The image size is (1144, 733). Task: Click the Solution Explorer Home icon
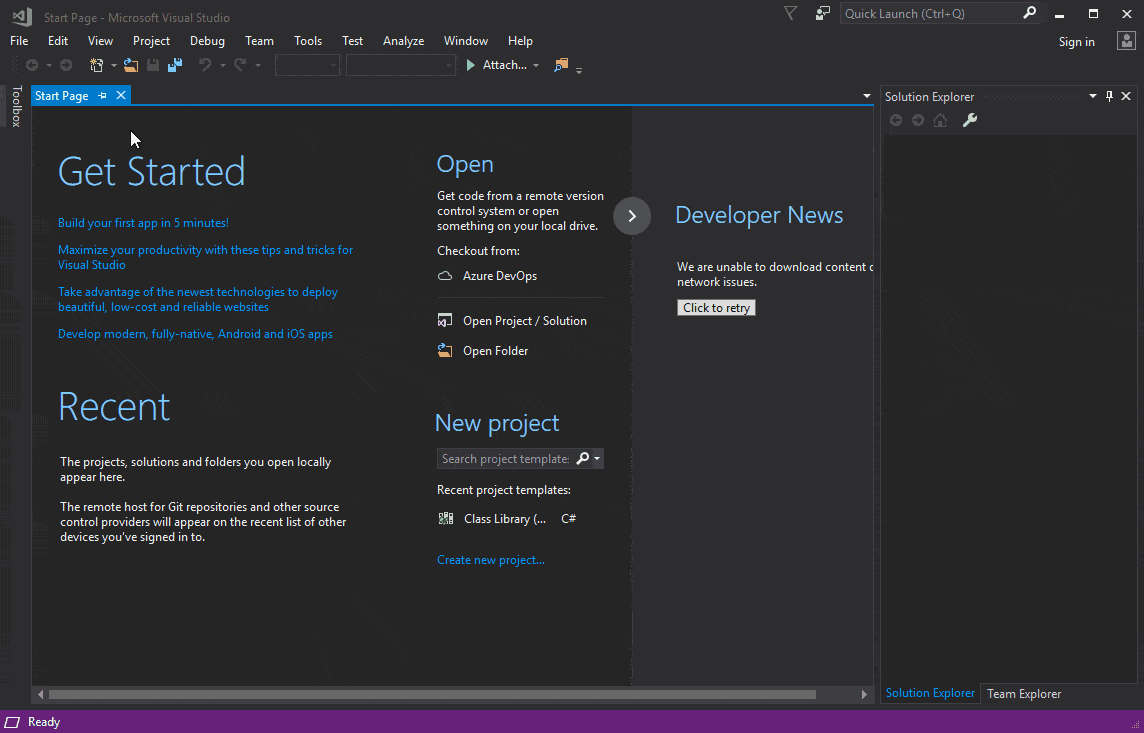point(940,120)
